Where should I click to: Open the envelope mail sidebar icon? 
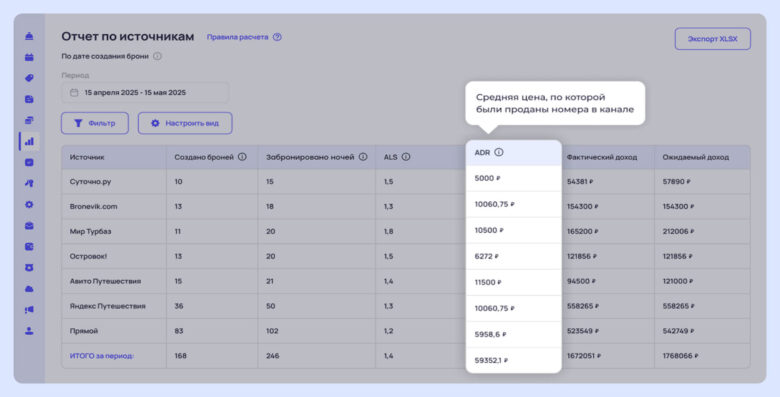tap(29, 225)
